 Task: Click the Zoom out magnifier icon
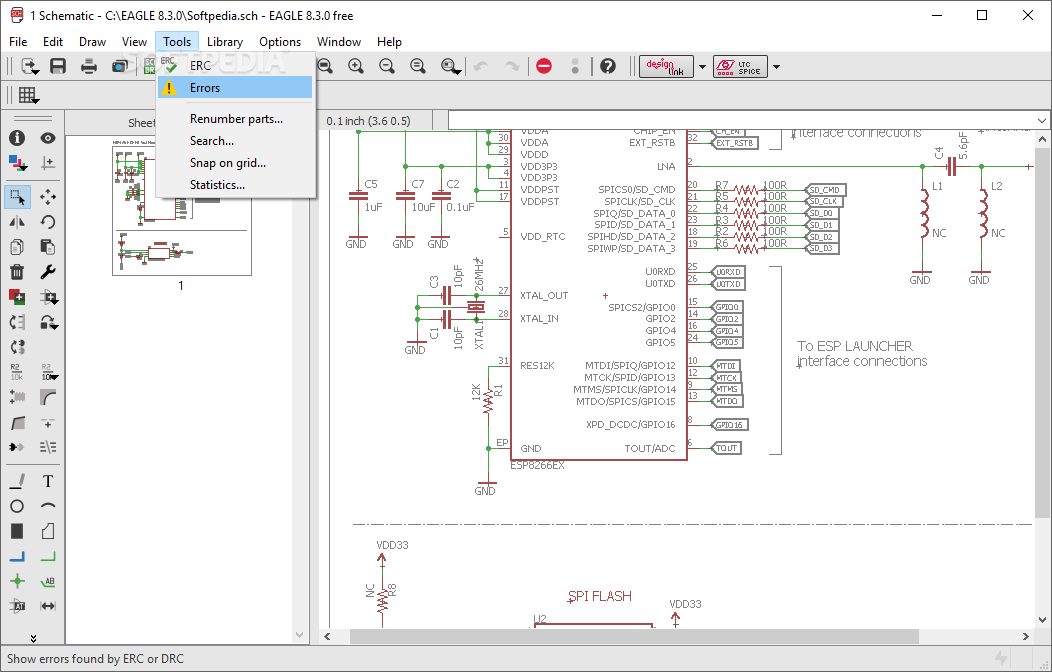point(386,66)
